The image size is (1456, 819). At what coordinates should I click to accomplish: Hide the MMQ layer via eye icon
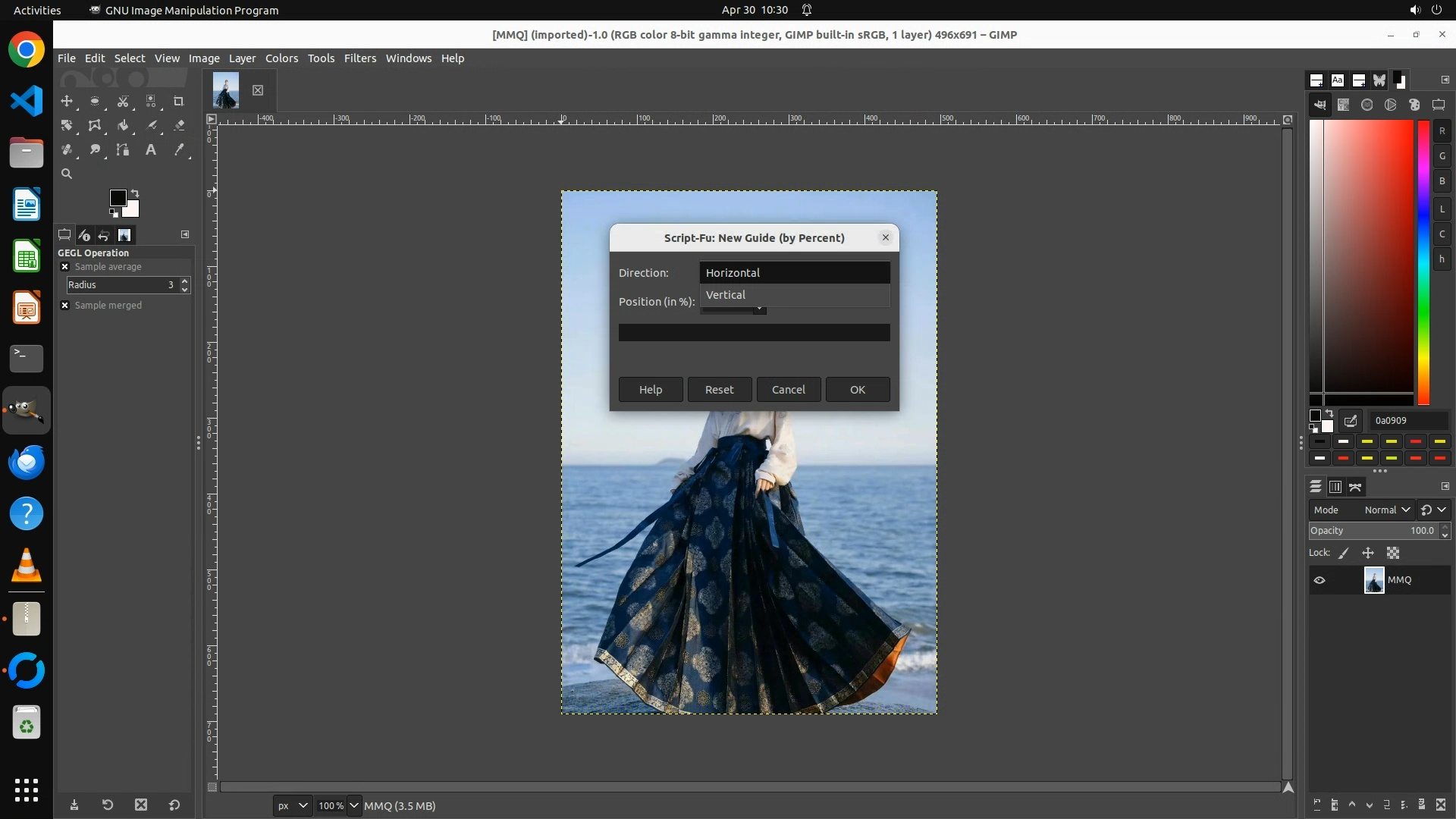coord(1319,580)
